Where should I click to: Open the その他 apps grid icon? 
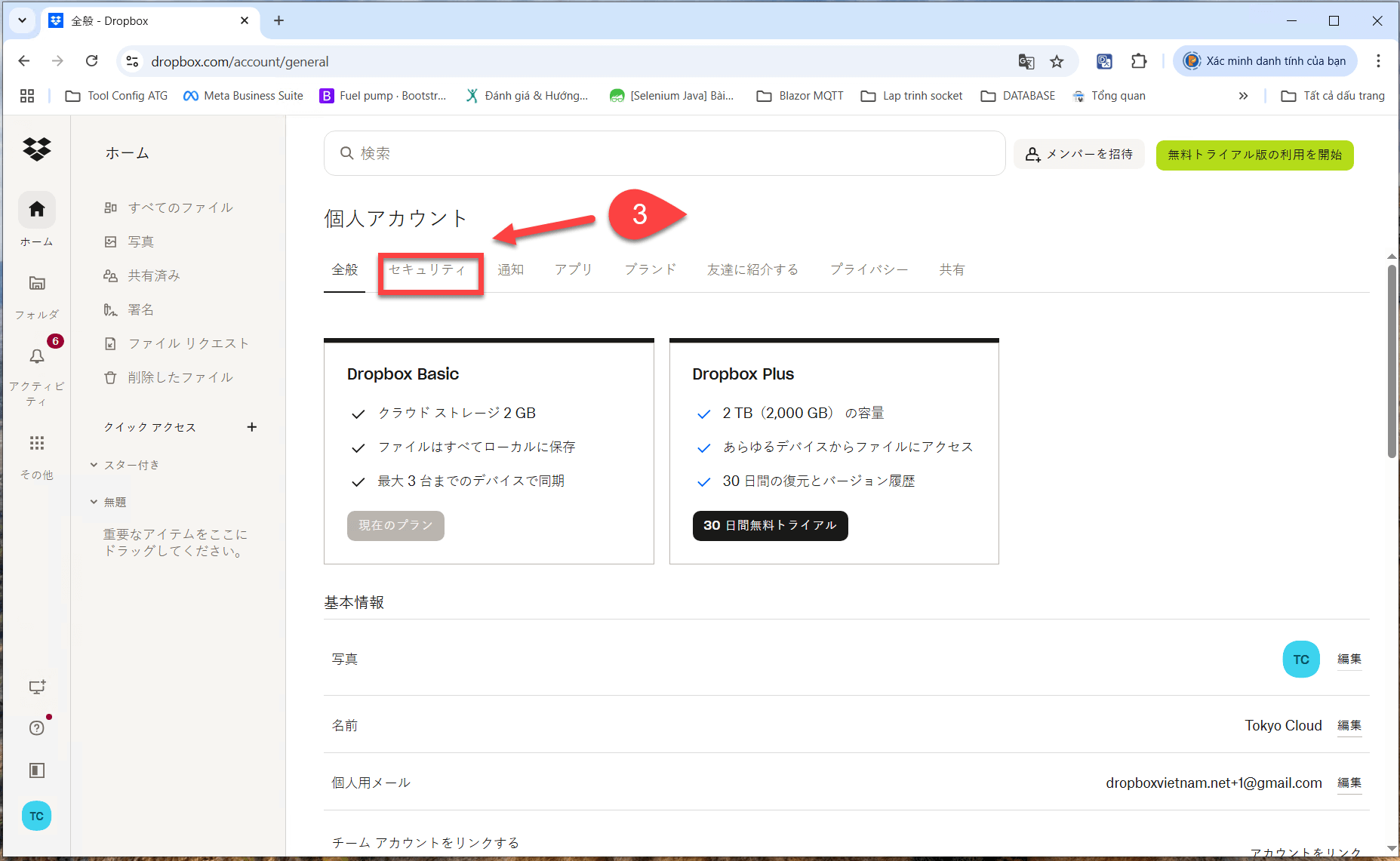coord(36,443)
